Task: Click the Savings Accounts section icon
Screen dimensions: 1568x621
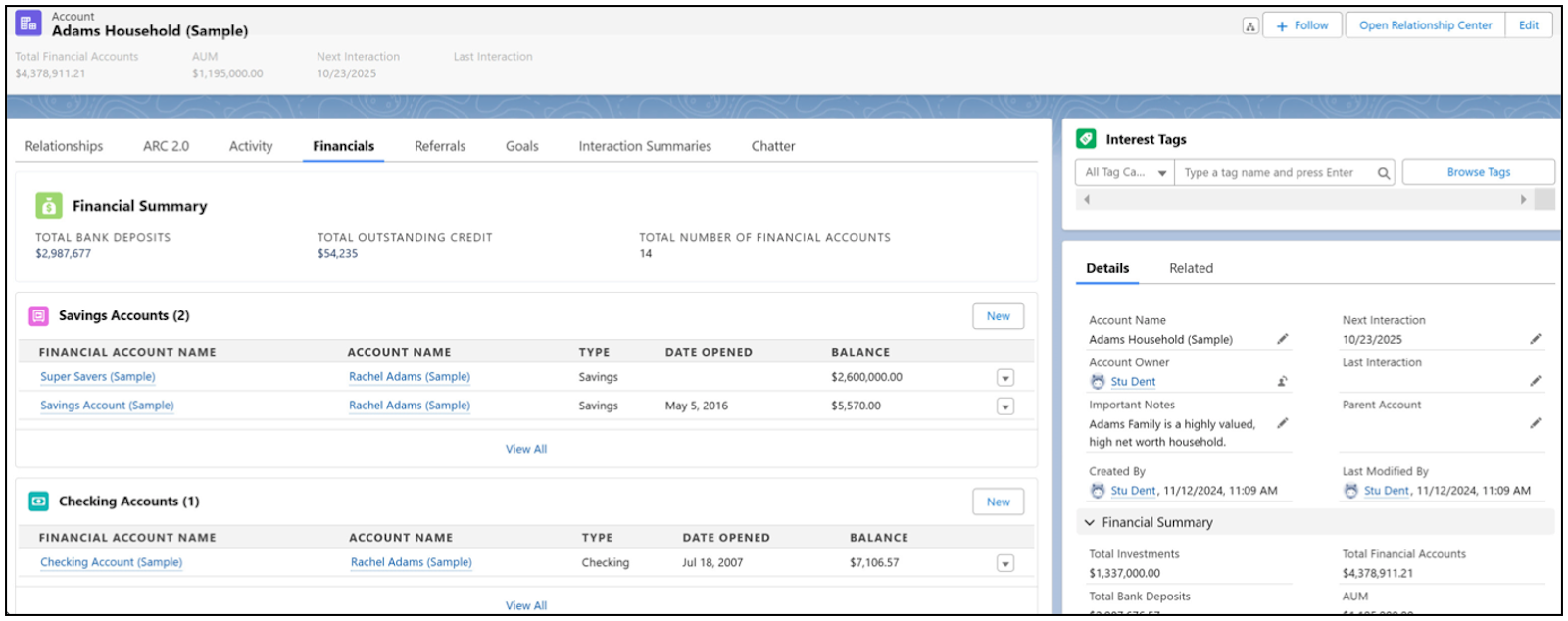Action: 38,316
